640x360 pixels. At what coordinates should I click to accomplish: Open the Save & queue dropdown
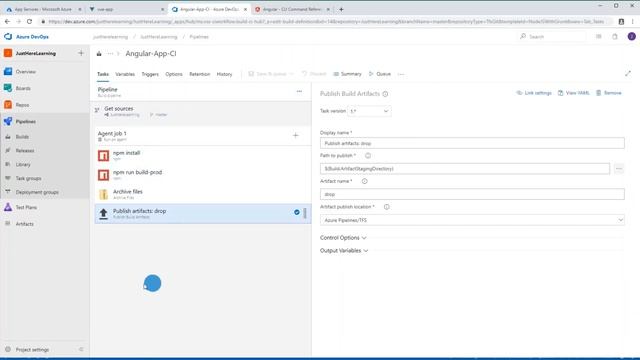click(271, 74)
